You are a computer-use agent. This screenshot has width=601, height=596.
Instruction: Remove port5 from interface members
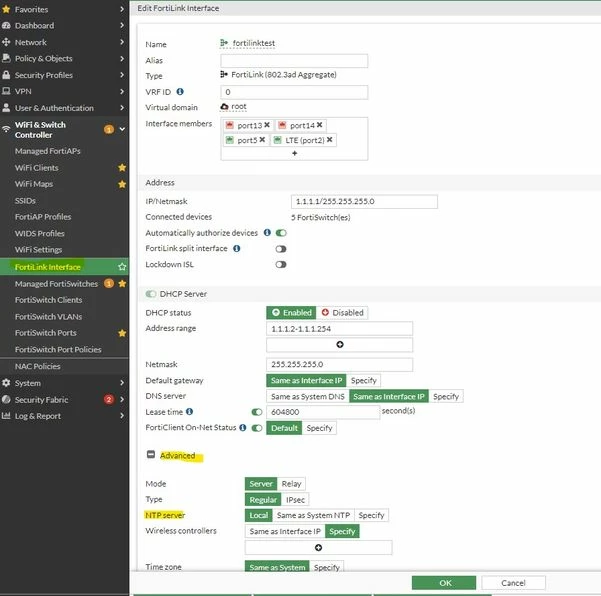click(x=262, y=140)
